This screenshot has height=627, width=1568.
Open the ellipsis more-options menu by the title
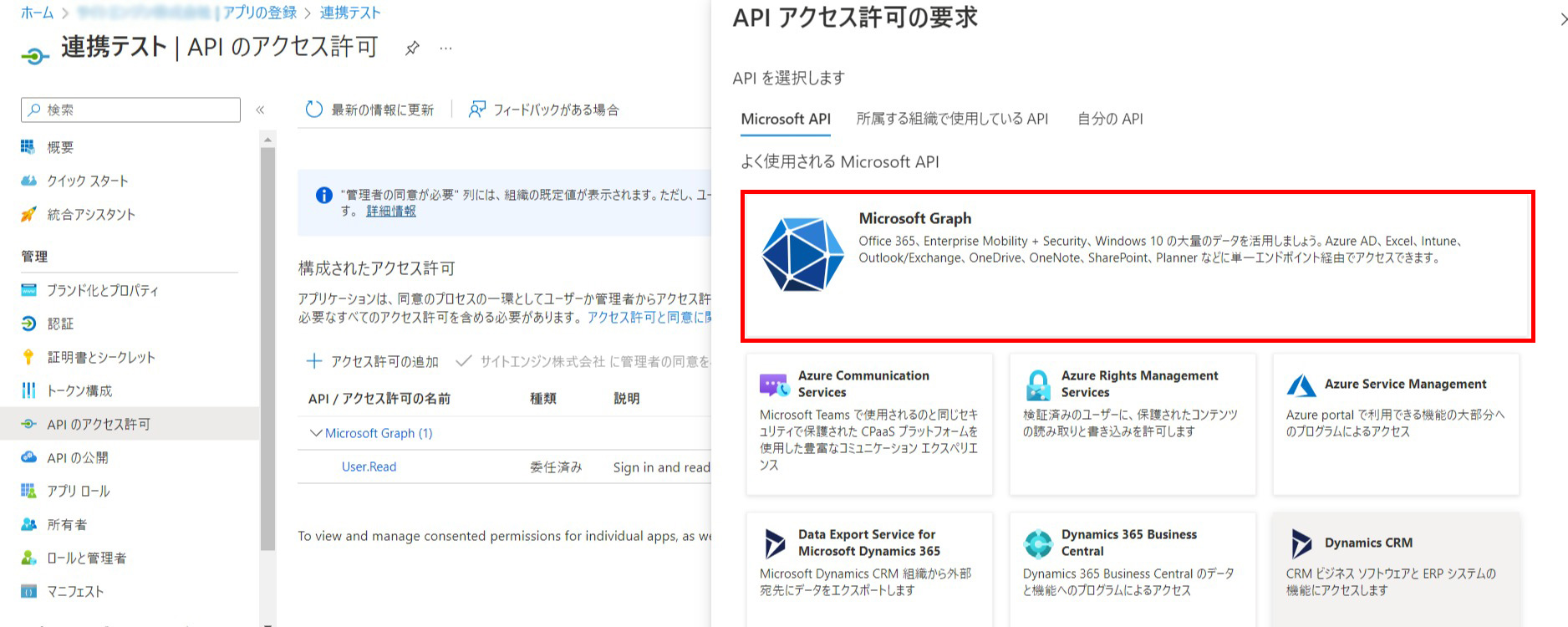point(446,48)
